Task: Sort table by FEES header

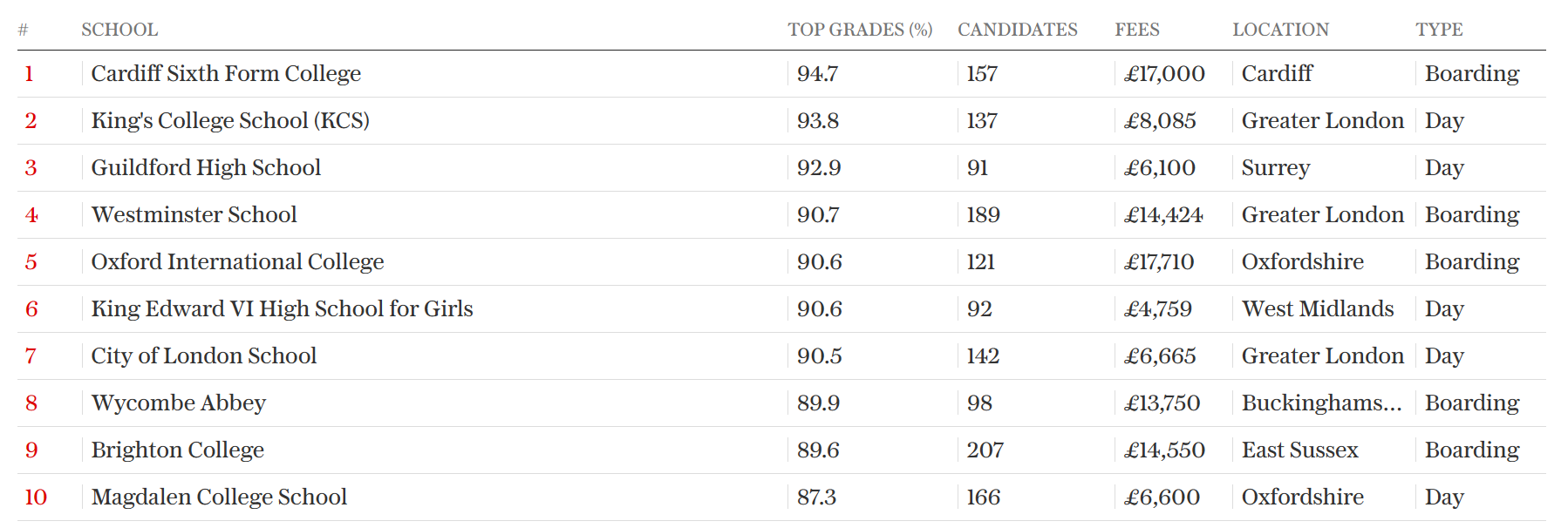Action: pos(1137,30)
